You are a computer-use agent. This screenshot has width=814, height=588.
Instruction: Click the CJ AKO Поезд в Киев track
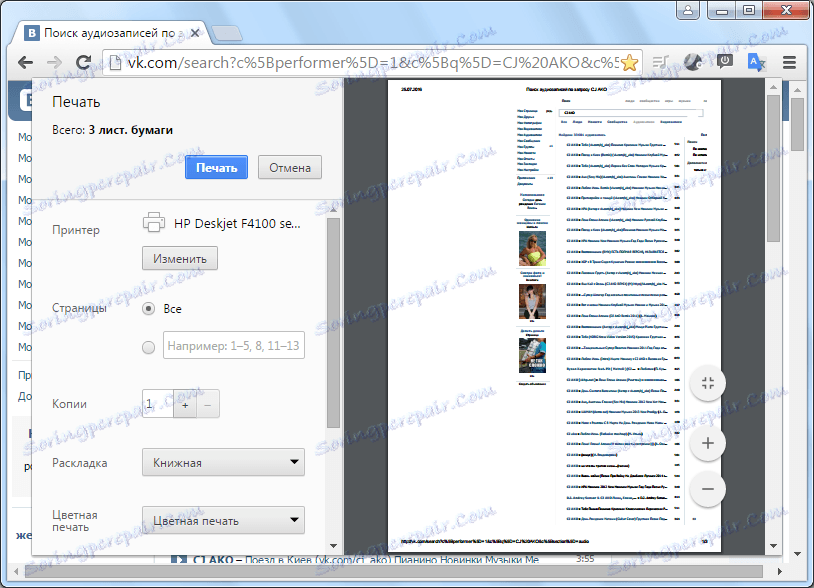coord(365,559)
